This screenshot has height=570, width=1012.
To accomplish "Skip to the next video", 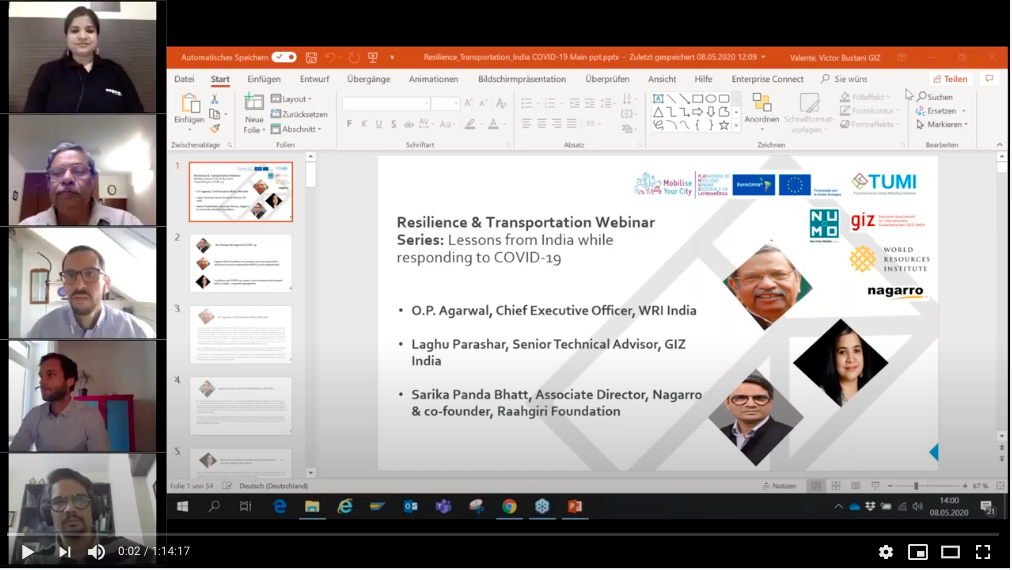I will point(65,551).
